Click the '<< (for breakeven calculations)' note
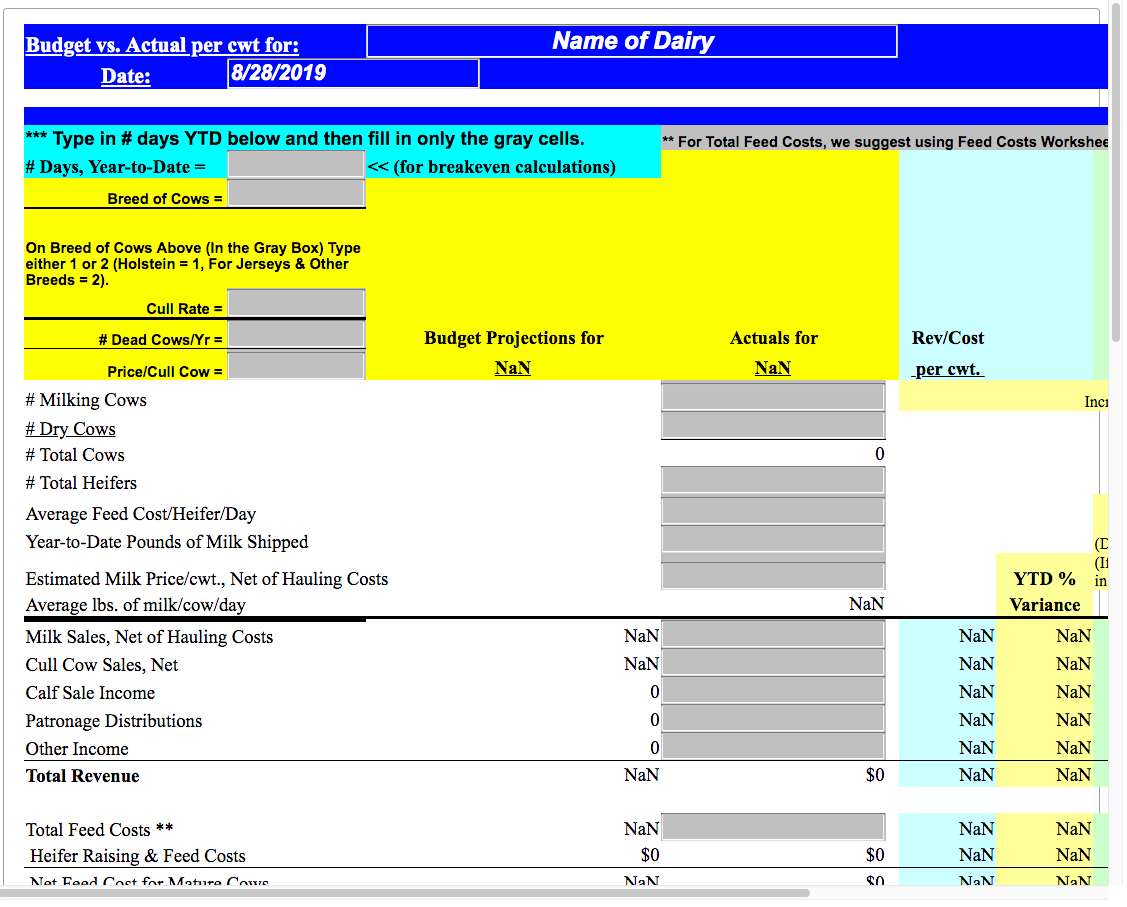Viewport: 1127px width, 907px height. coord(492,167)
